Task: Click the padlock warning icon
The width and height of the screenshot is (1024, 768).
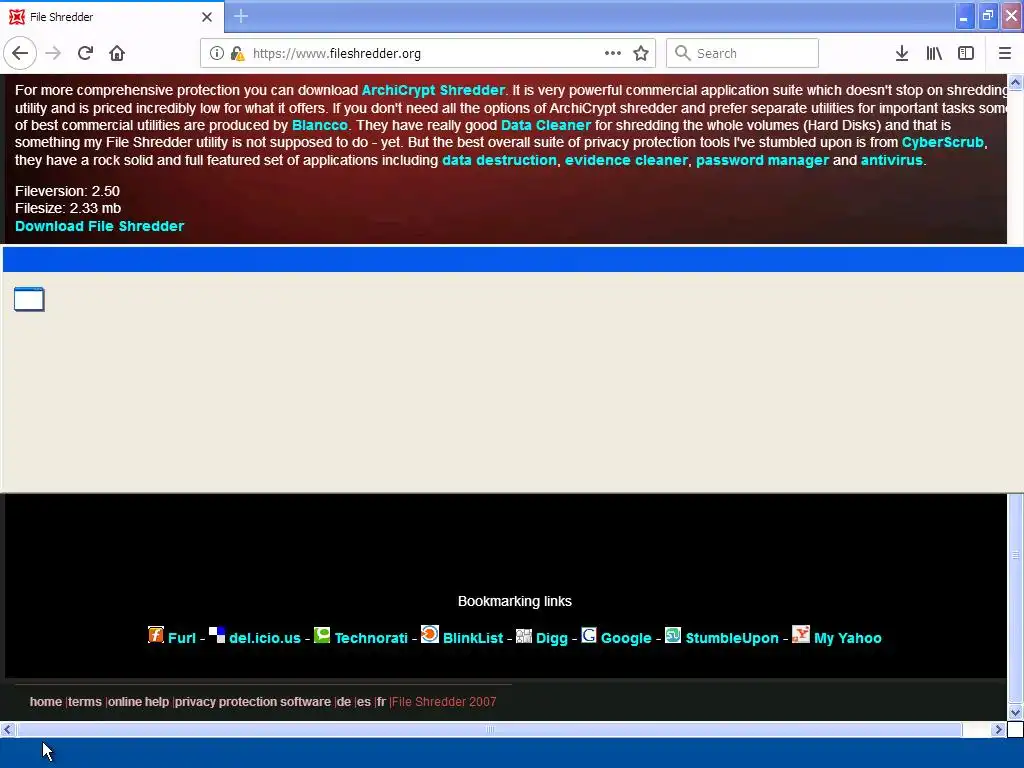Action: [x=237, y=54]
